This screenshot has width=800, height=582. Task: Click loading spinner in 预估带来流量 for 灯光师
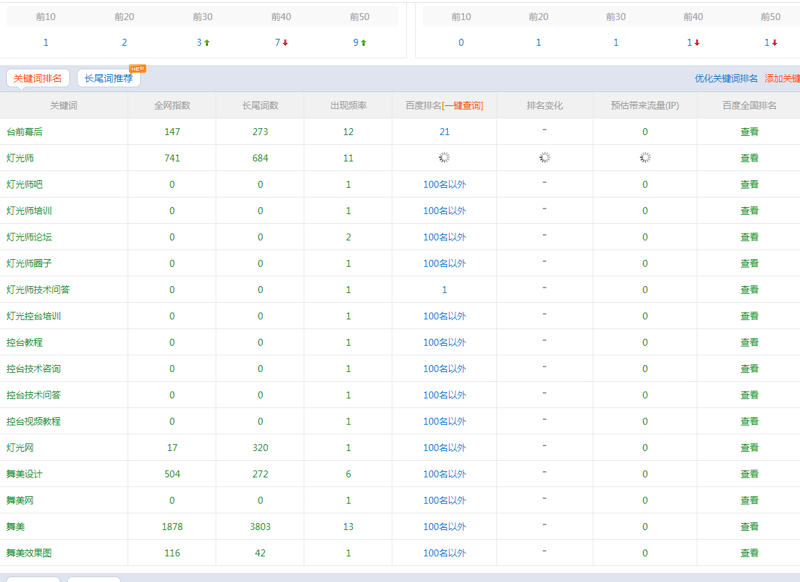pyautogui.click(x=645, y=158)
